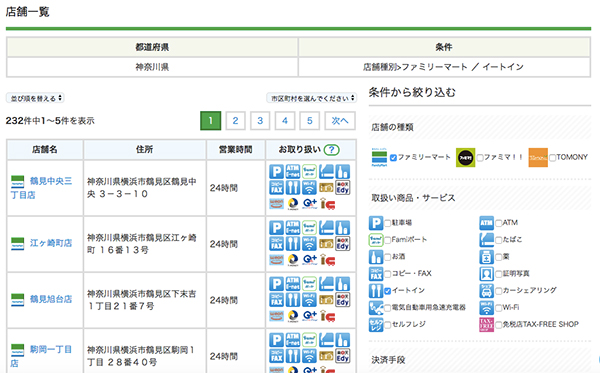Tick the たばこ checkbox
Image resolution: width=600 pixels, height=373 pixels.
point(498,240)
